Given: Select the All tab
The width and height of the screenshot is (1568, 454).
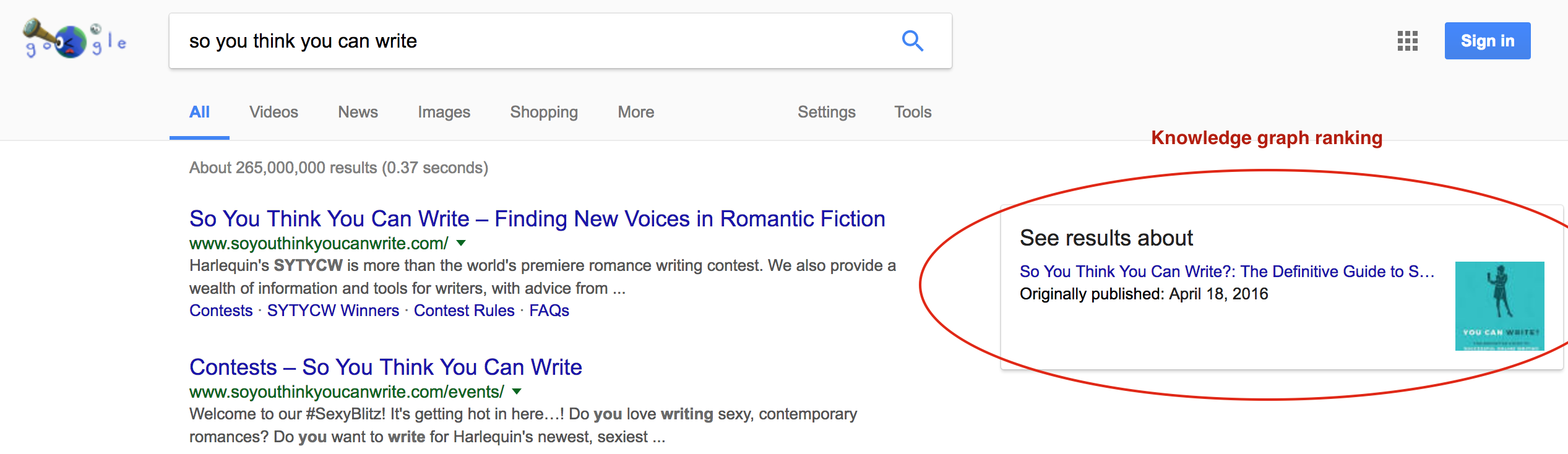Looking at the screenshot, I should 199,112.
